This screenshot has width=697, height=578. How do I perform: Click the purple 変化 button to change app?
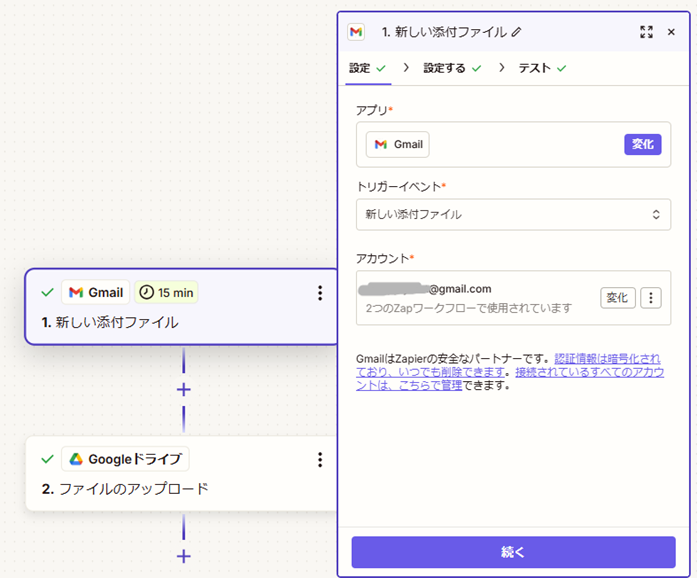643,144
